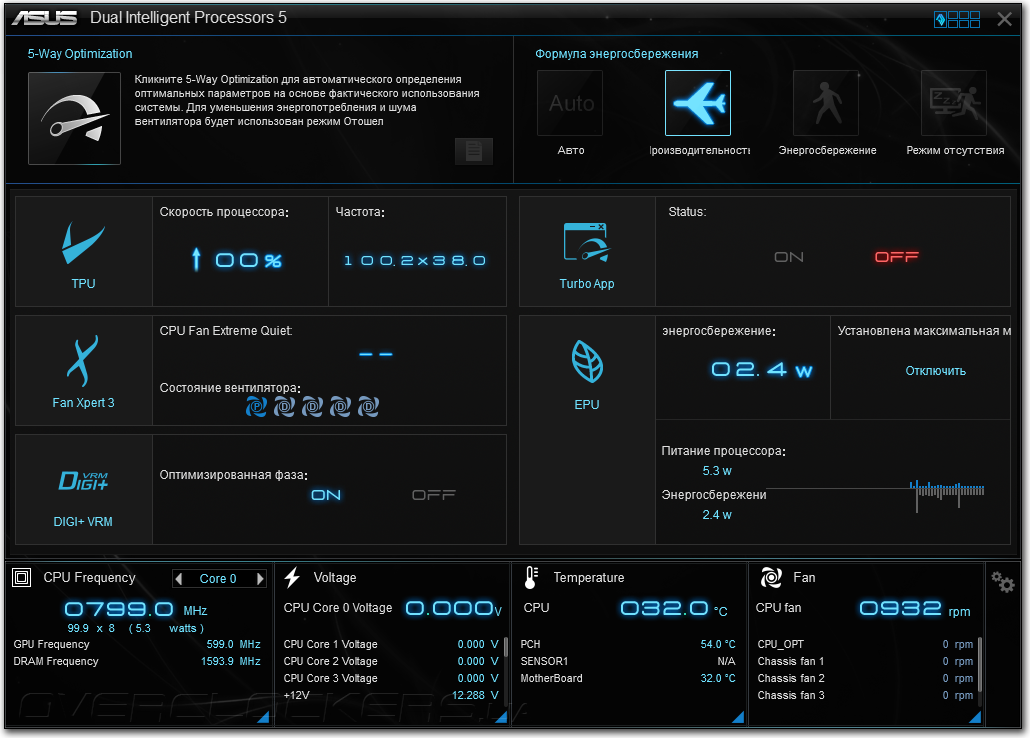Select previous CPU core with left arrow

pyautogui.click(x=179, y=578)
